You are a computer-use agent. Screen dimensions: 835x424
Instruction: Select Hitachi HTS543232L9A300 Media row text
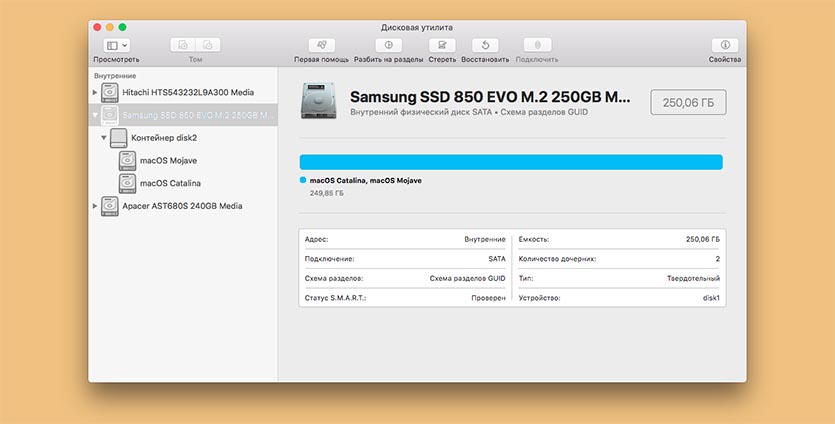pyautogui.click(x=188, y=92)
